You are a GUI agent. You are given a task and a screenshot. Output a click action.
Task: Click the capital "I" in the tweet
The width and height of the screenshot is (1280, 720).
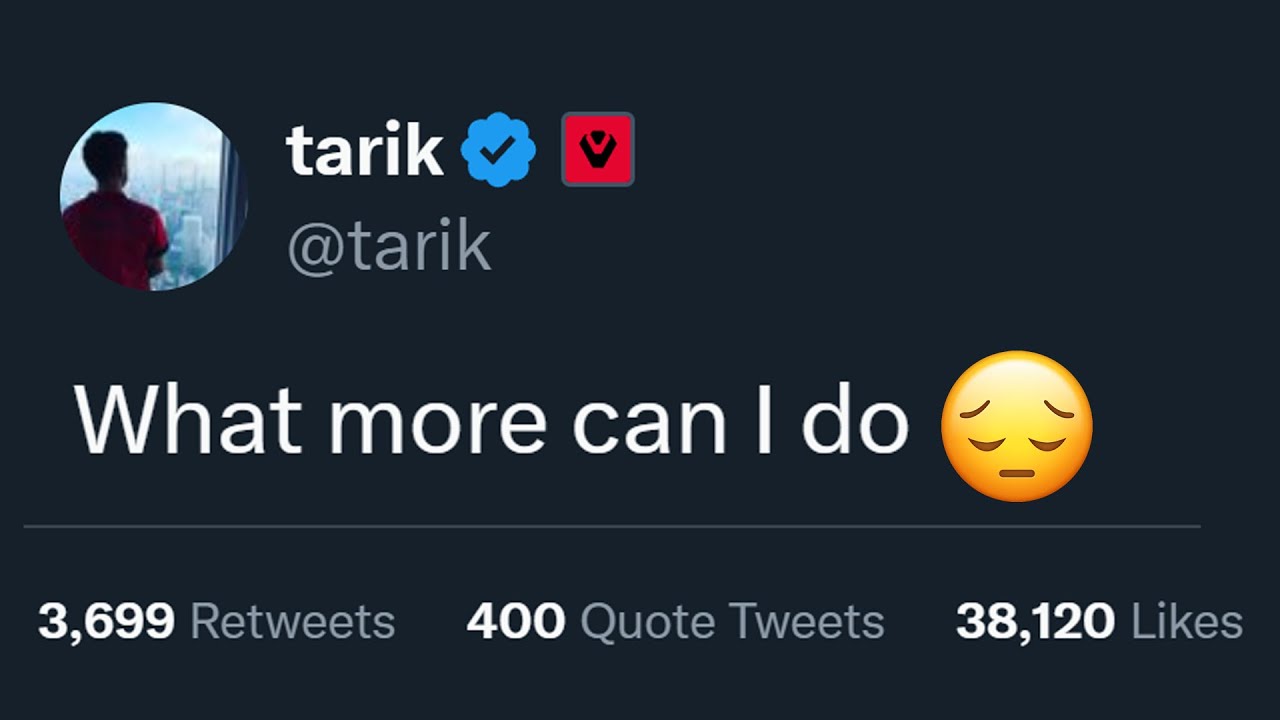(765, 420)
